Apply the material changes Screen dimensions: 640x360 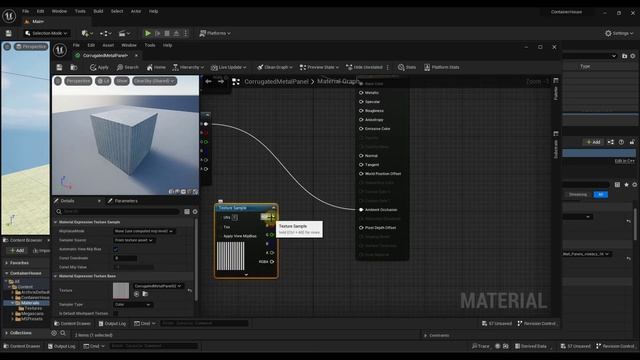(99, 67)
